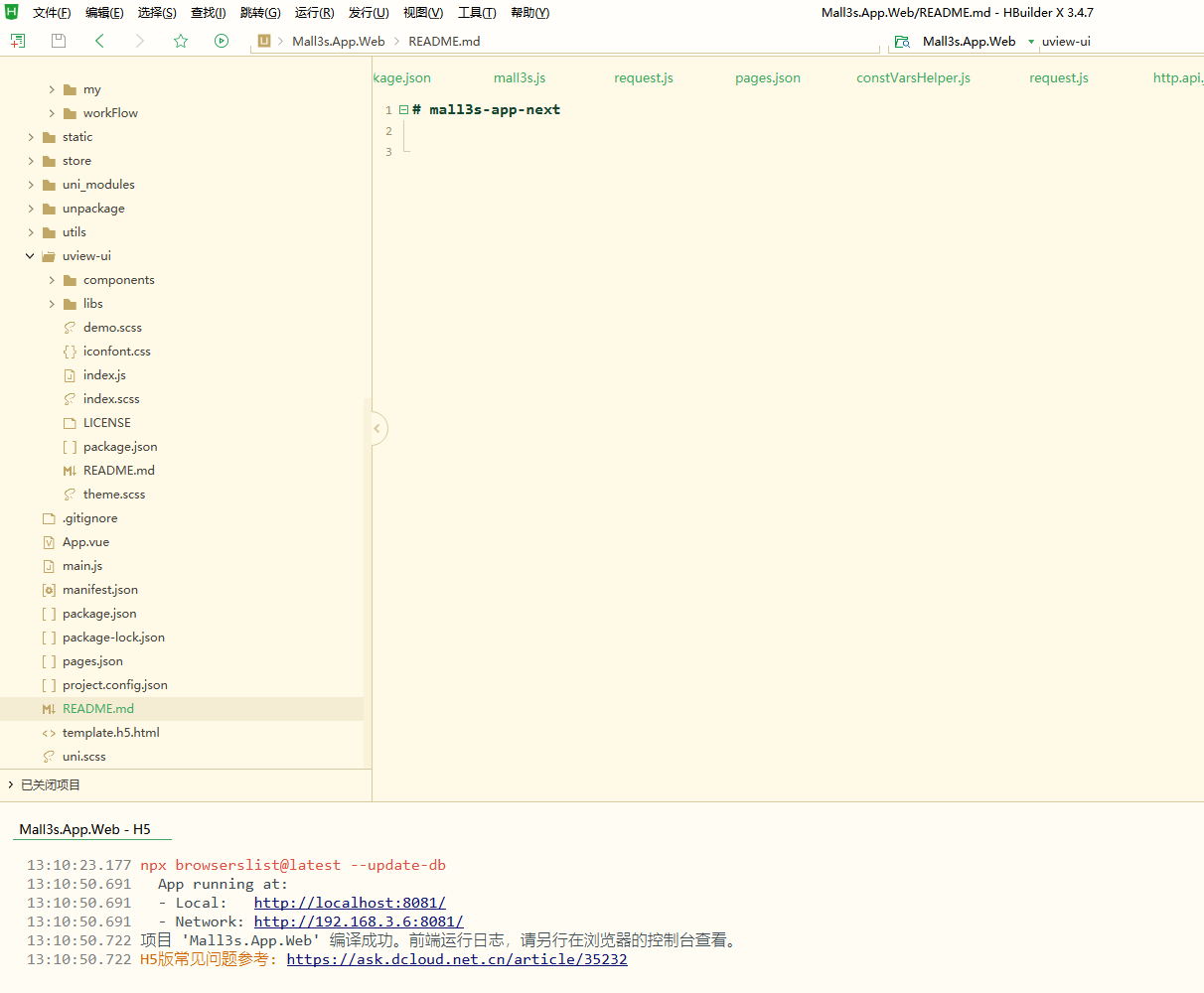Click the uni.scss file icon
This screenshot has width=1204, height=993.
pyautogui.click(x=49, y=757)
